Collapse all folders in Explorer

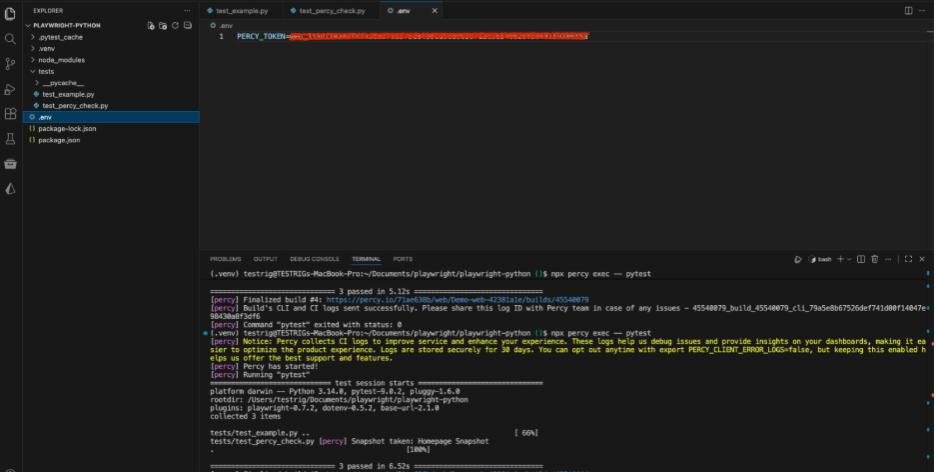(187, 25)
